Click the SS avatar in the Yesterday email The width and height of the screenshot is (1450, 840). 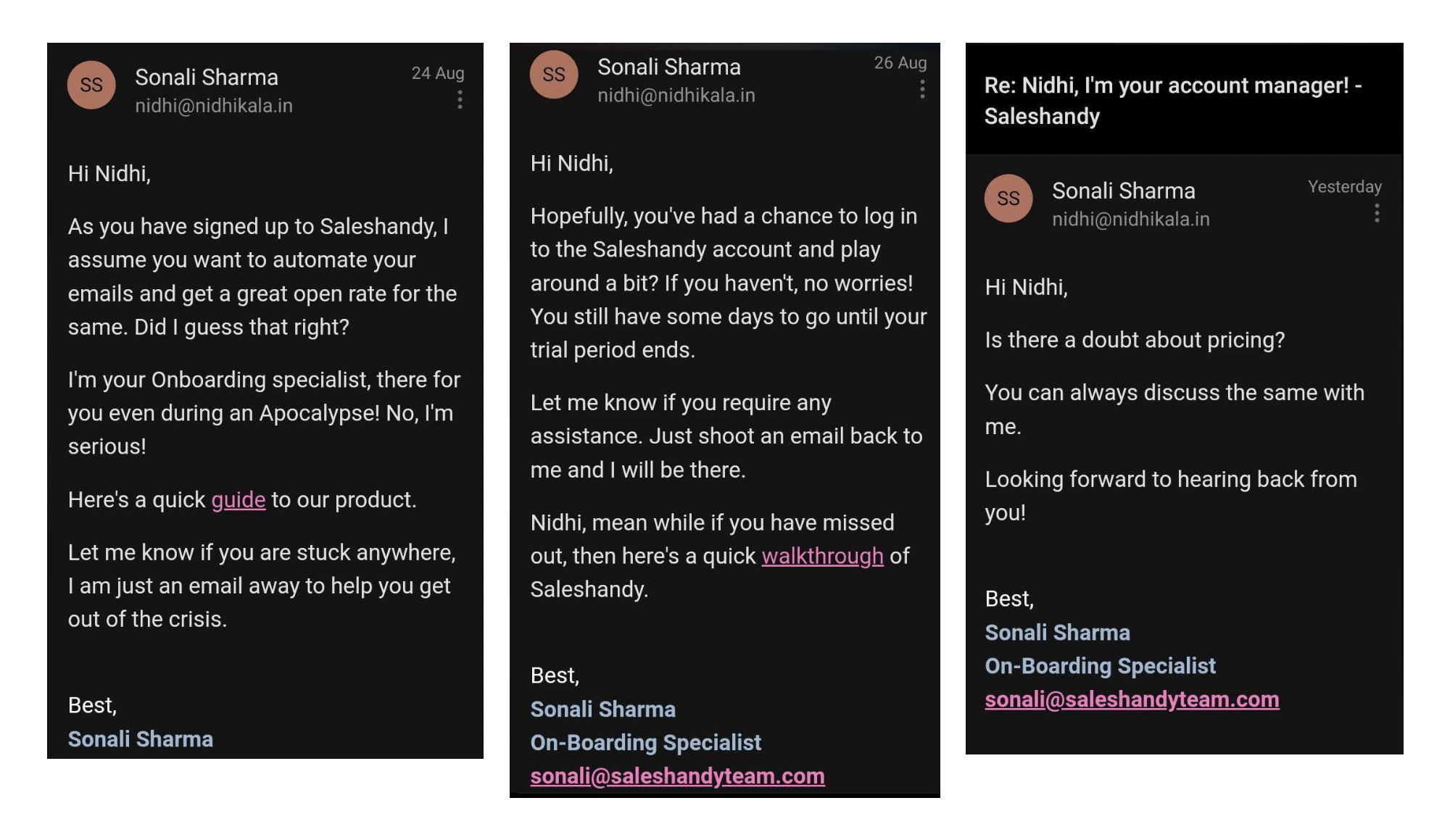(x=1008, y=198)
